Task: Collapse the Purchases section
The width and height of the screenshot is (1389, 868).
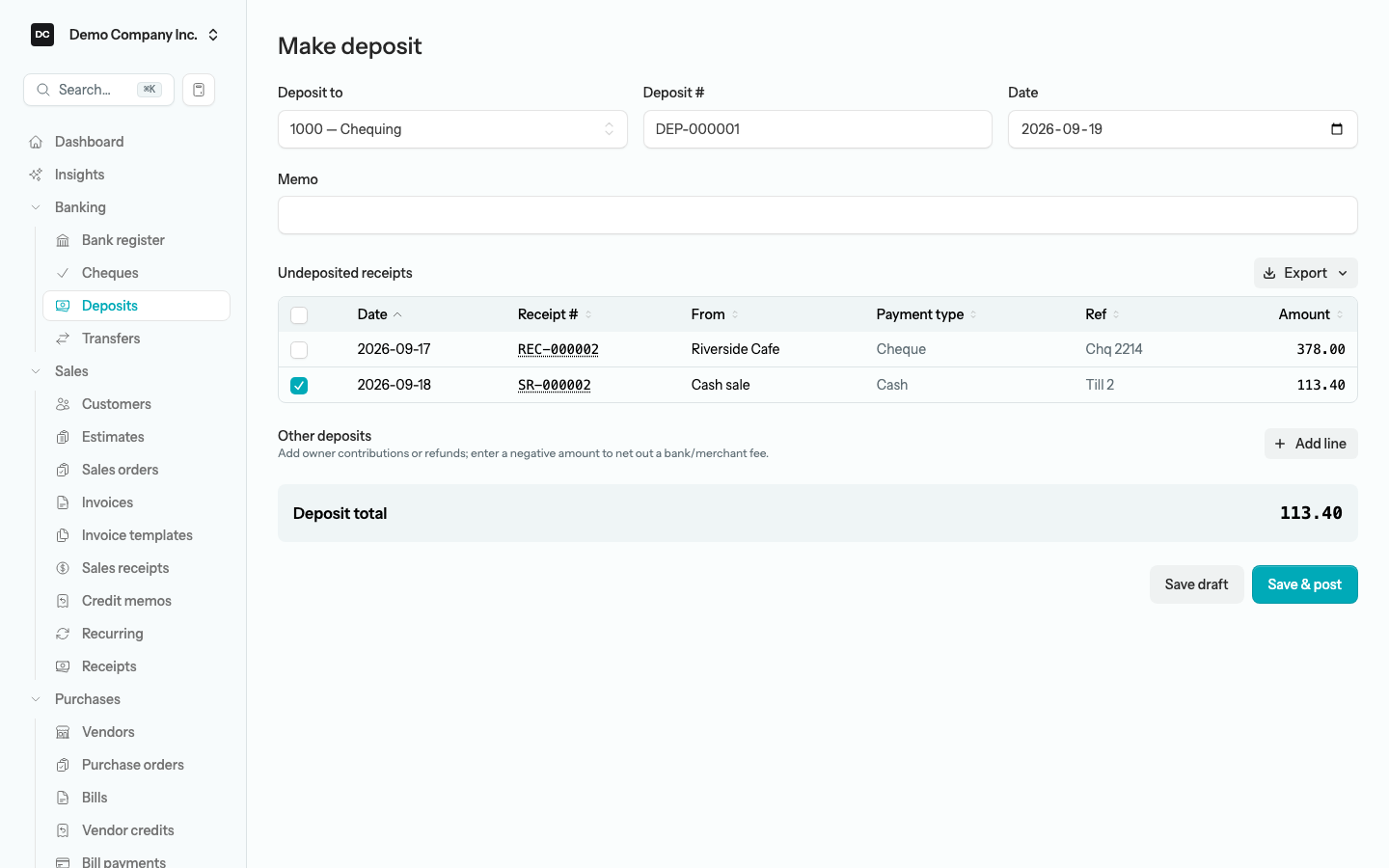Action: tap(36, 699)
